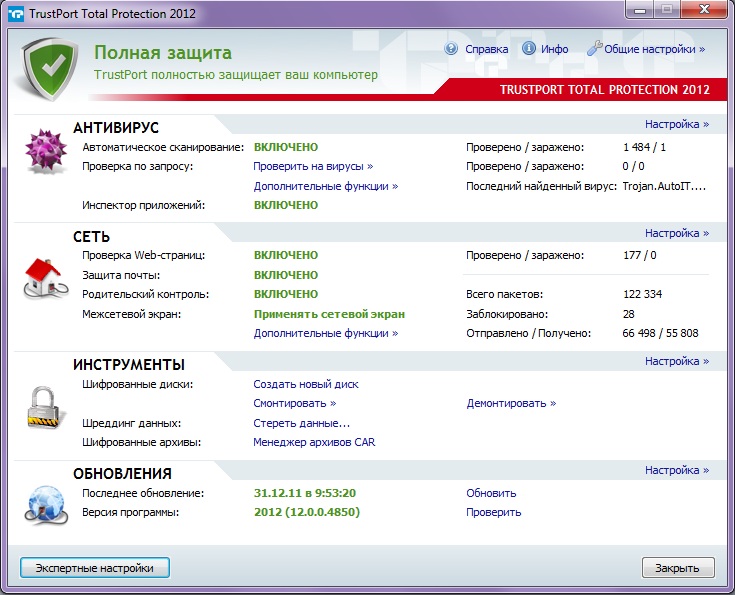Click web scanned value 177 / 0
The height and width of the screenshot is (595, 735).
pos(640,255)
